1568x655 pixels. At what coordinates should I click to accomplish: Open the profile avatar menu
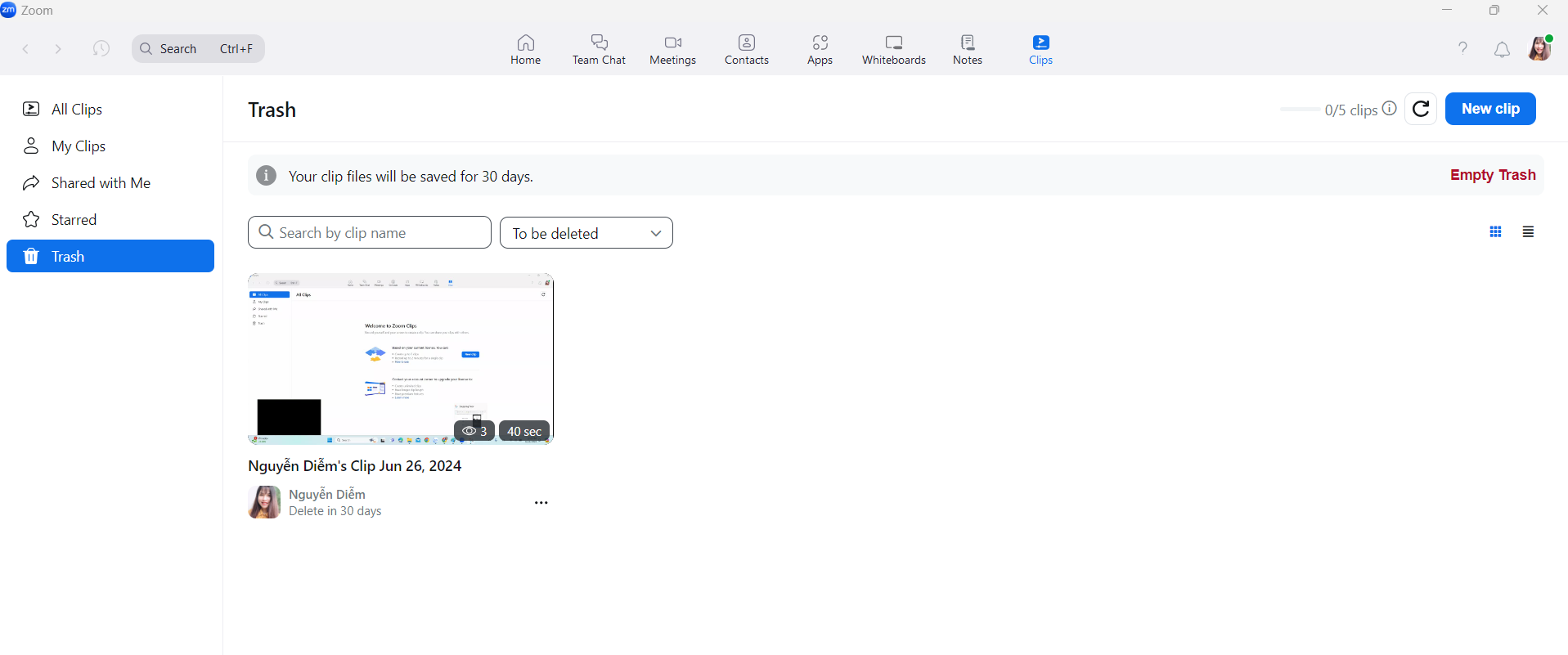pos(1540,49)
